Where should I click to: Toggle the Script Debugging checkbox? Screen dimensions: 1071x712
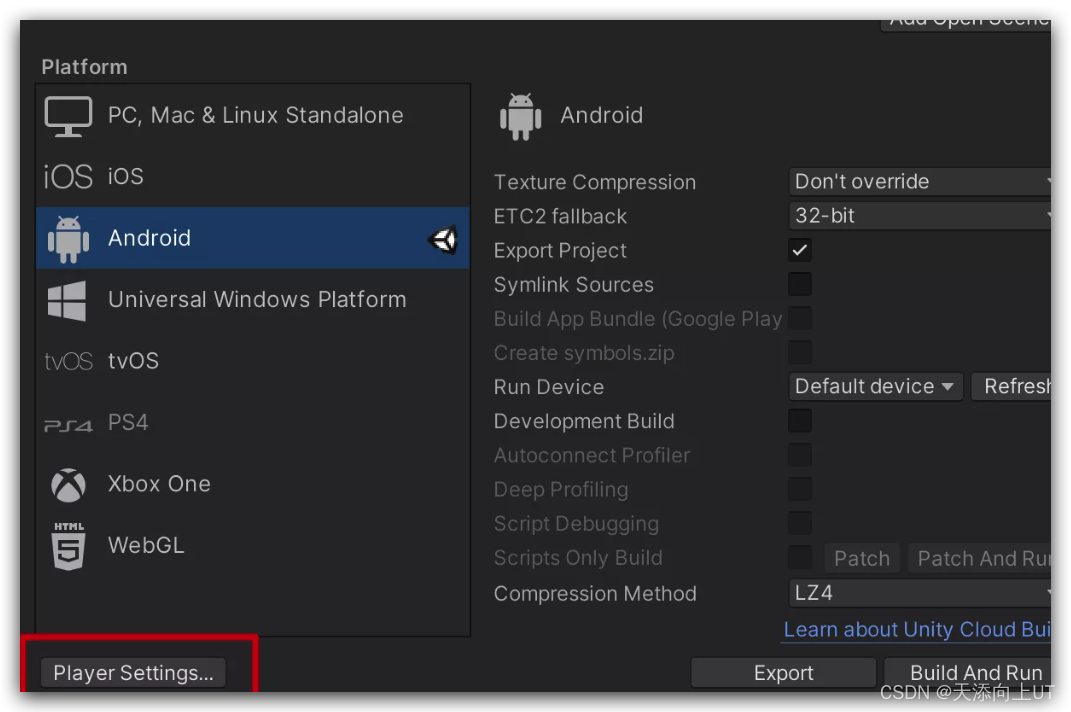(800, 523)
